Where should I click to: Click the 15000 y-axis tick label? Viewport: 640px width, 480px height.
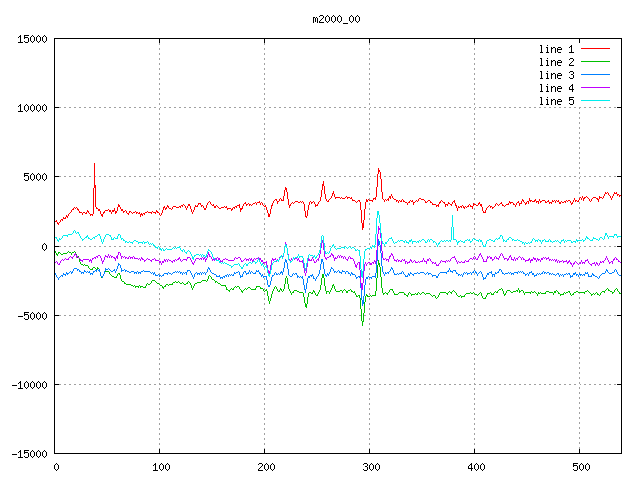pyautogui.click(x=32, y=39)
